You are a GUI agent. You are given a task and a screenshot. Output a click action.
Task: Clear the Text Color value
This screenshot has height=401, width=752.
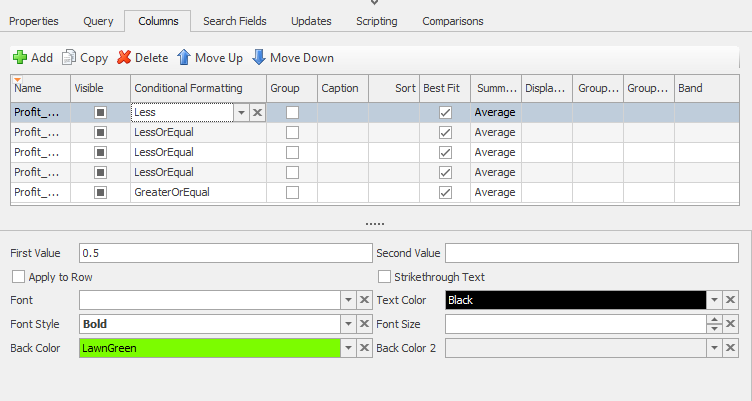(x=732, y=300)
